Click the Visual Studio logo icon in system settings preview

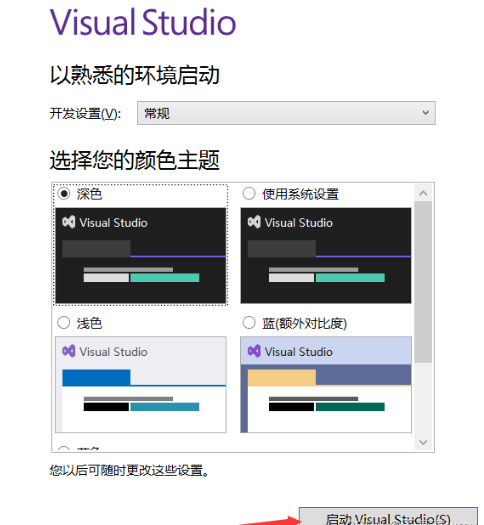click(x=254, y=222)
